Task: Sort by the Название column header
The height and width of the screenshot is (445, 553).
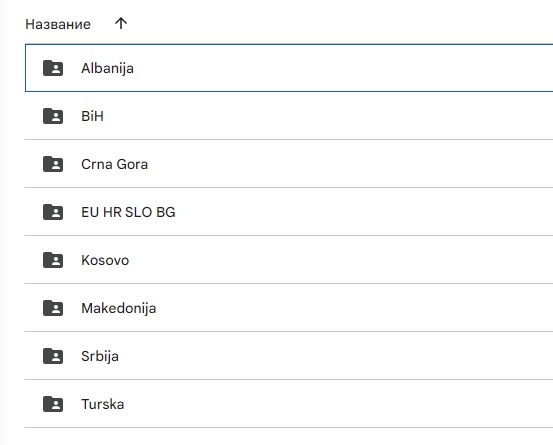Action: point(58,24)
